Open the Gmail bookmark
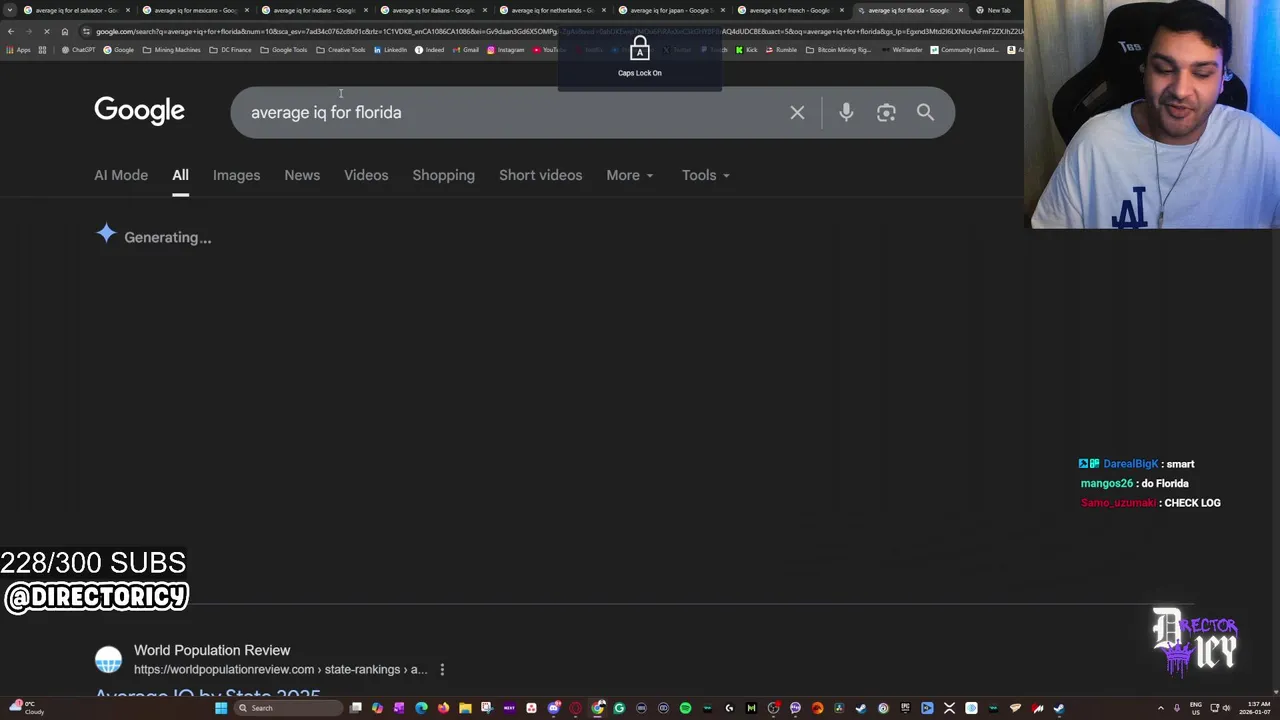This screenshot has width=1280, height=720. coord(465,50)
